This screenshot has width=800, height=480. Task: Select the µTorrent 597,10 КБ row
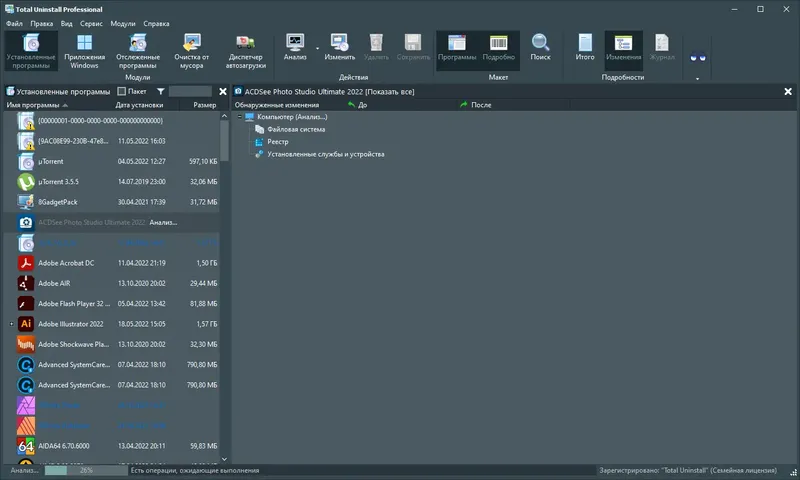112,161
